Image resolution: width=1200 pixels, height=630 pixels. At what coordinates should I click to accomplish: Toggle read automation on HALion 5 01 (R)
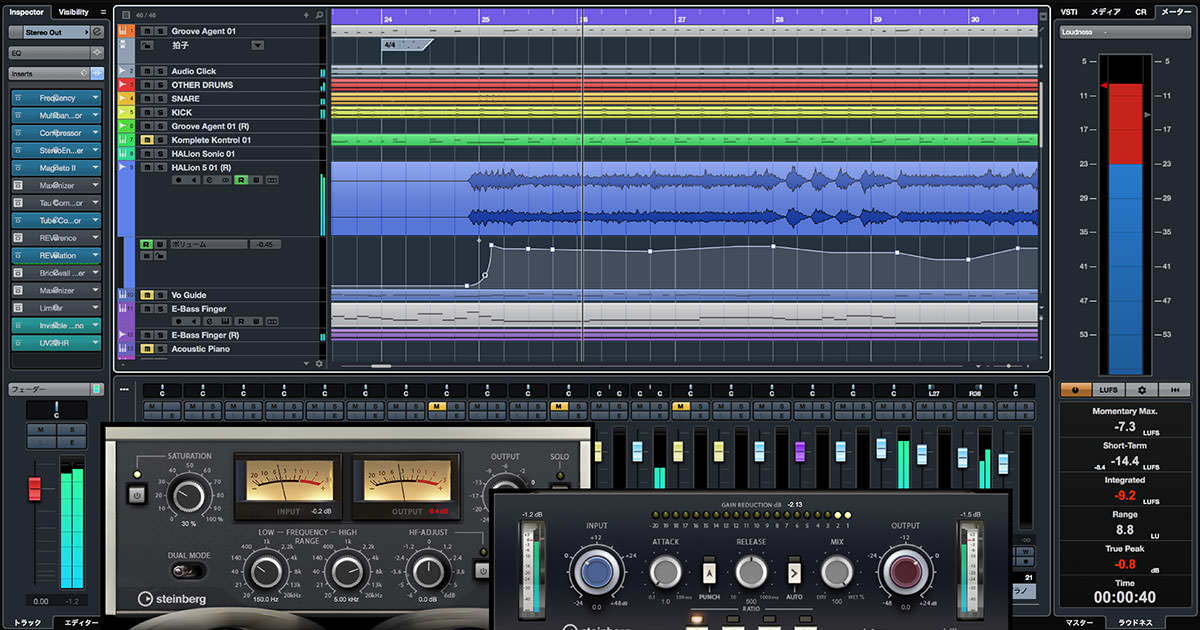point(241,181)
